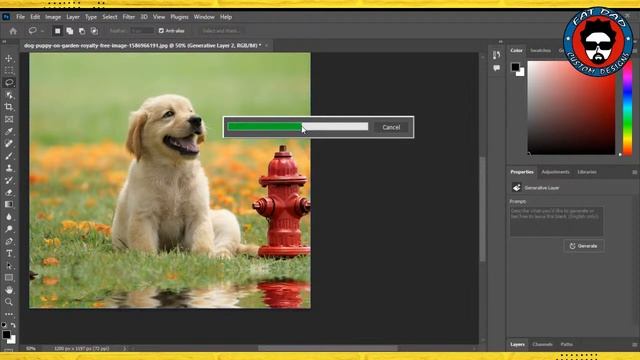This screenshot has height=360, width=640.
Task: Select the Frame tool
Action: [x=9, y=119]
